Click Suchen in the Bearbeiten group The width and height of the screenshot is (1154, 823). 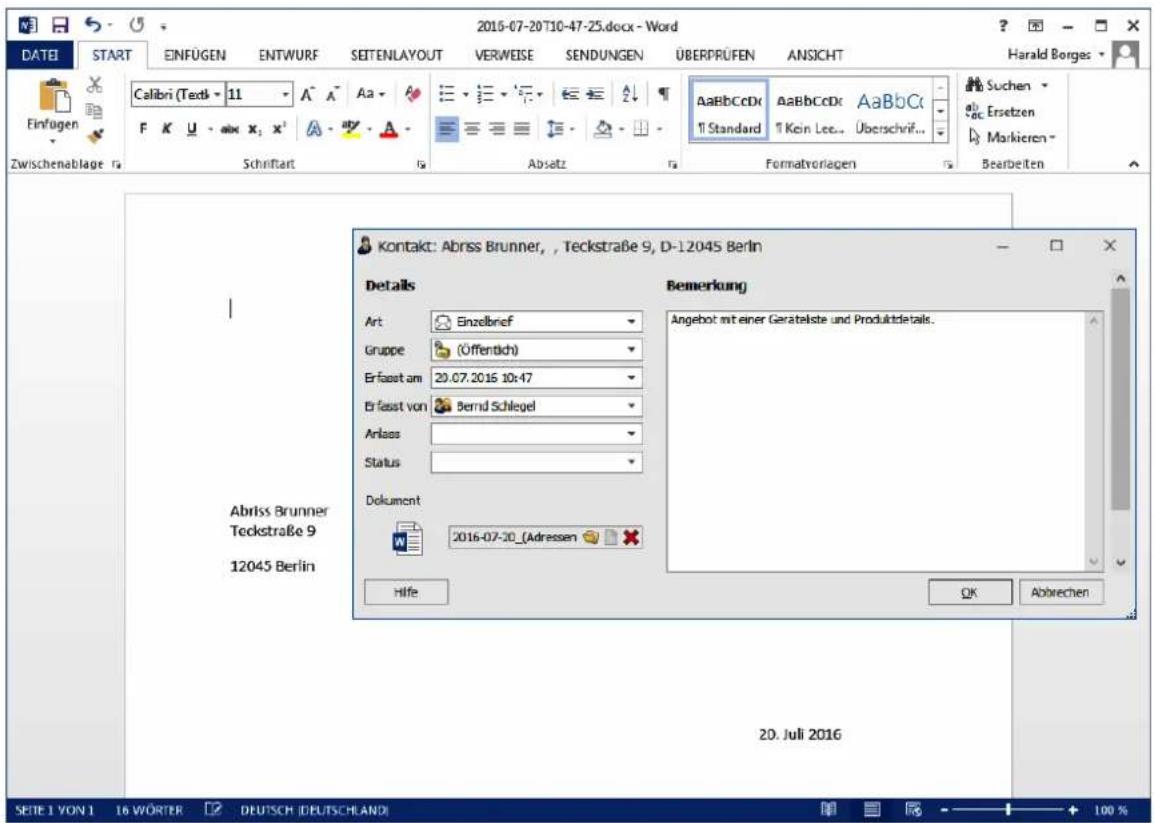[1005, 85]
